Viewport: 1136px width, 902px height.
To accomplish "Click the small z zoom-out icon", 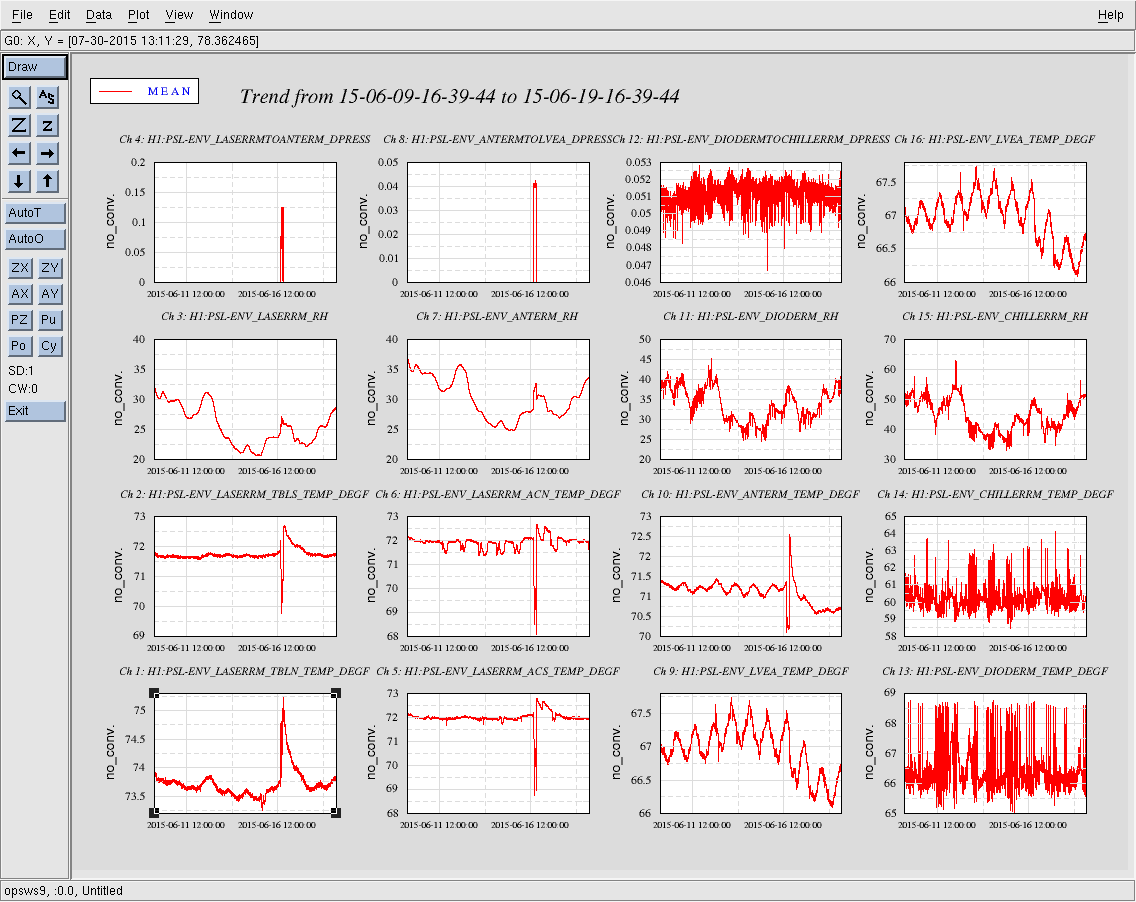I will tap(47, 125).
